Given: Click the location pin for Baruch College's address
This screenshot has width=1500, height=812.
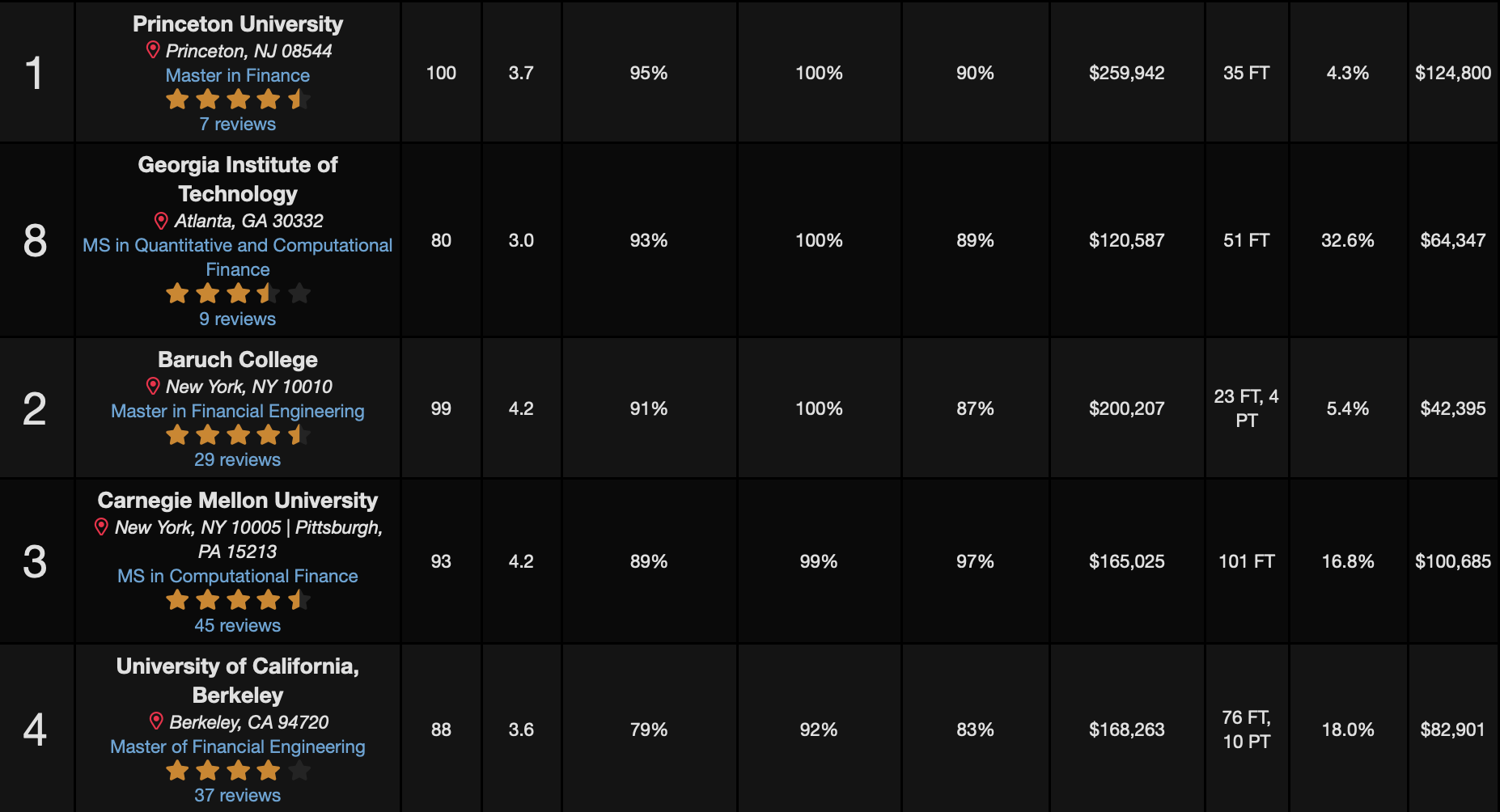Looking at the screenshot, I should (x=152, y=386).
